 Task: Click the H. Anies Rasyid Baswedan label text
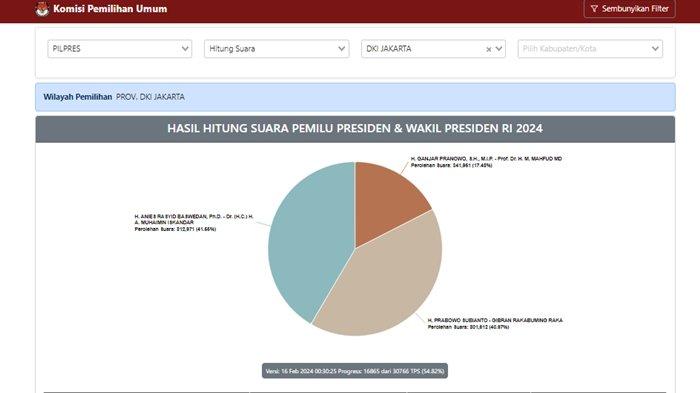point(194,222)
